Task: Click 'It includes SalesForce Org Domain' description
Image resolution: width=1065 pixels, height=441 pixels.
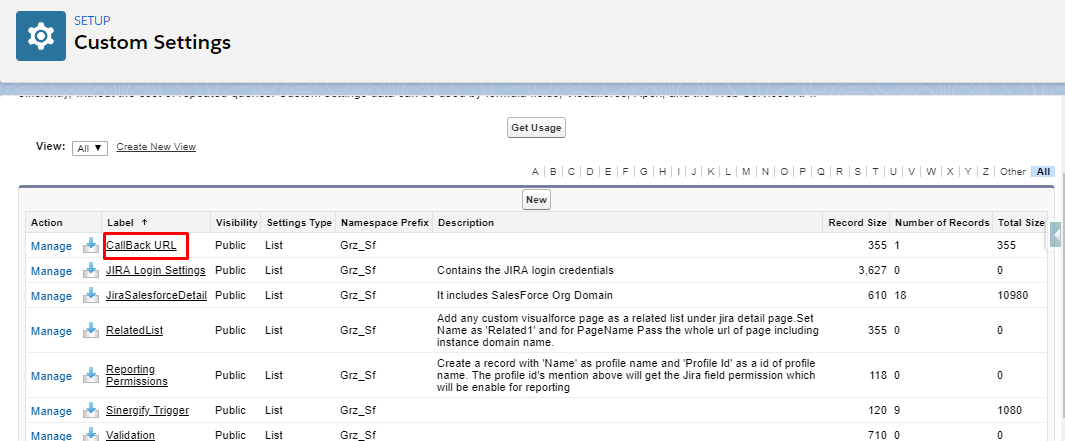Action: pos(524,296)
